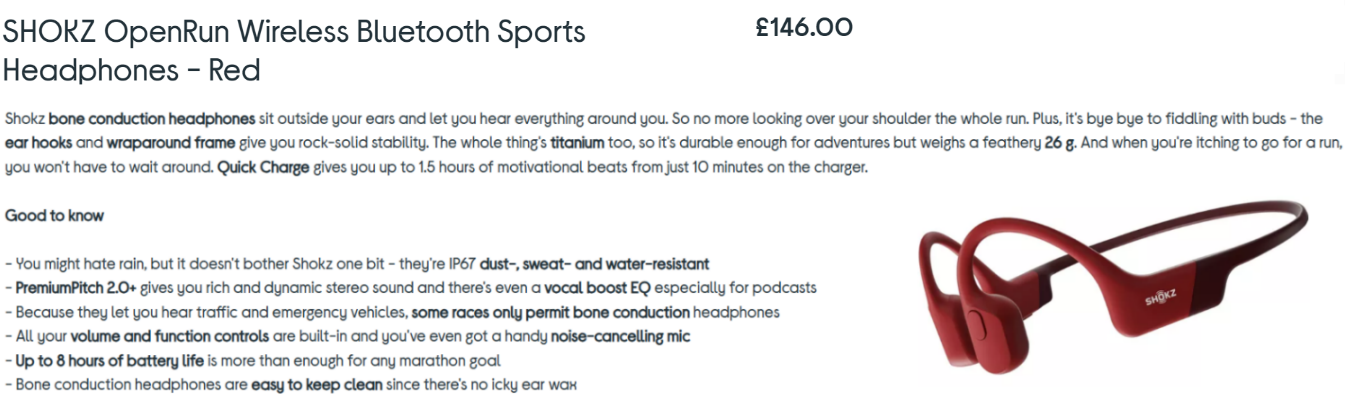Click 'Up to 8 hours of battery life'
The image size is (1345, 402).
pos(106,360)
